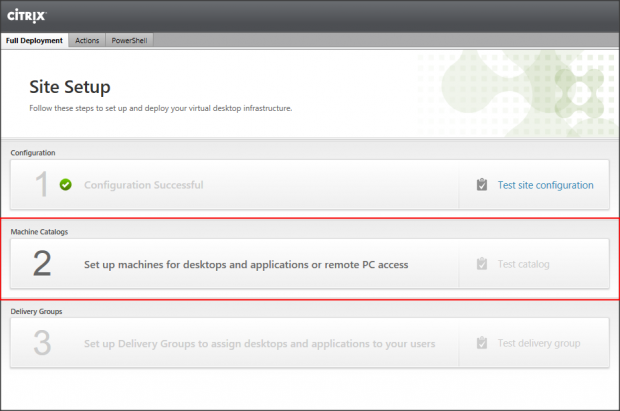Click the large step number 2

point(41,264)
